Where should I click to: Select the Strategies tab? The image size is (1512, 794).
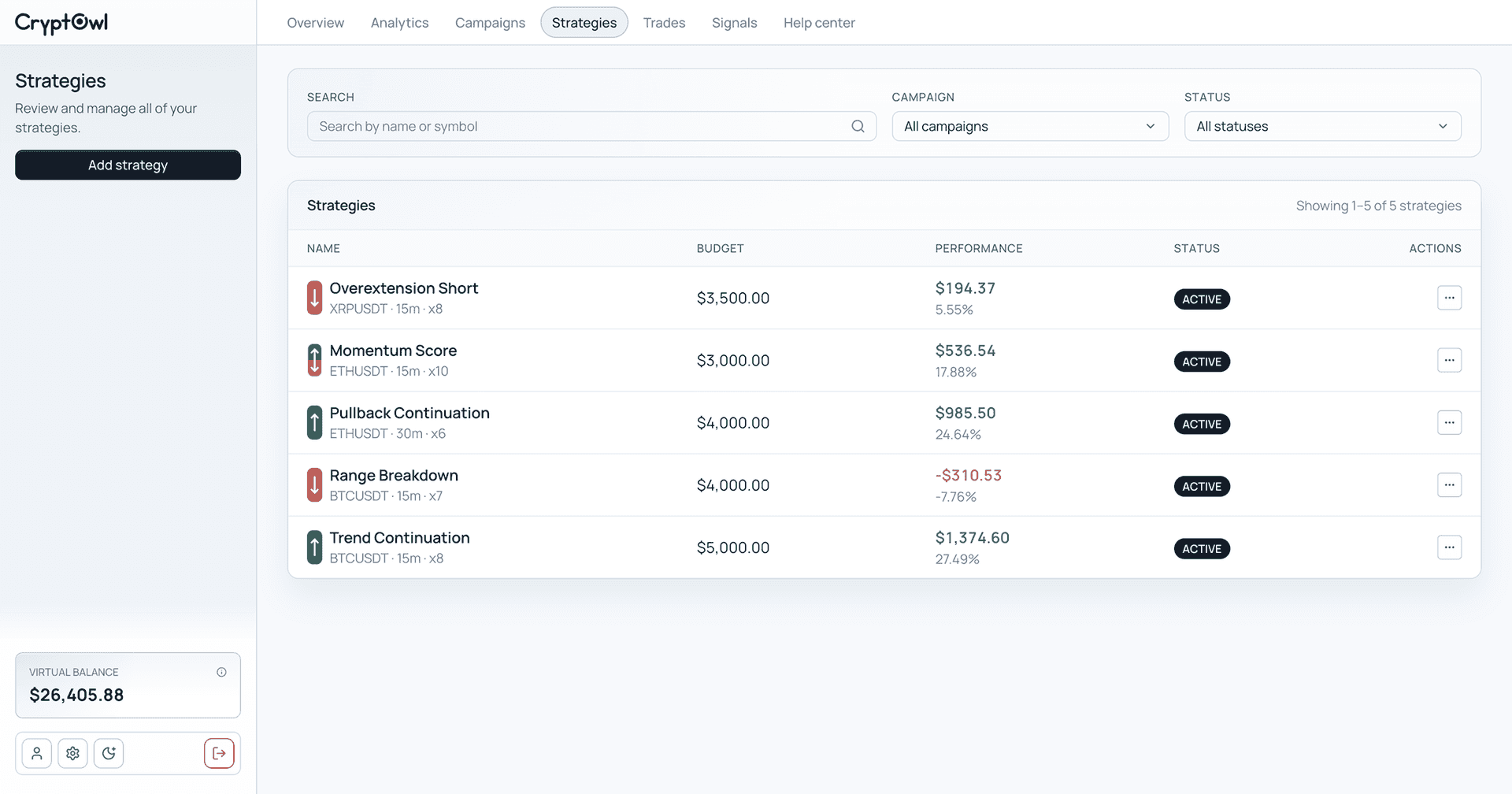click(x=584, y=23)
